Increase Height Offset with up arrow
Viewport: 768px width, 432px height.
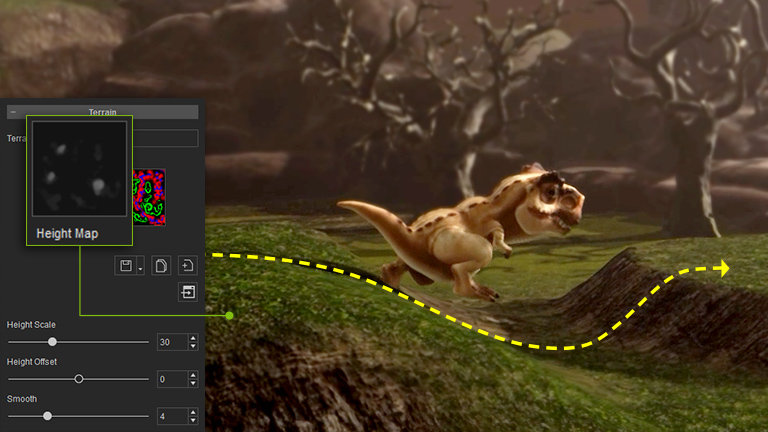click(x=193, y=375)
